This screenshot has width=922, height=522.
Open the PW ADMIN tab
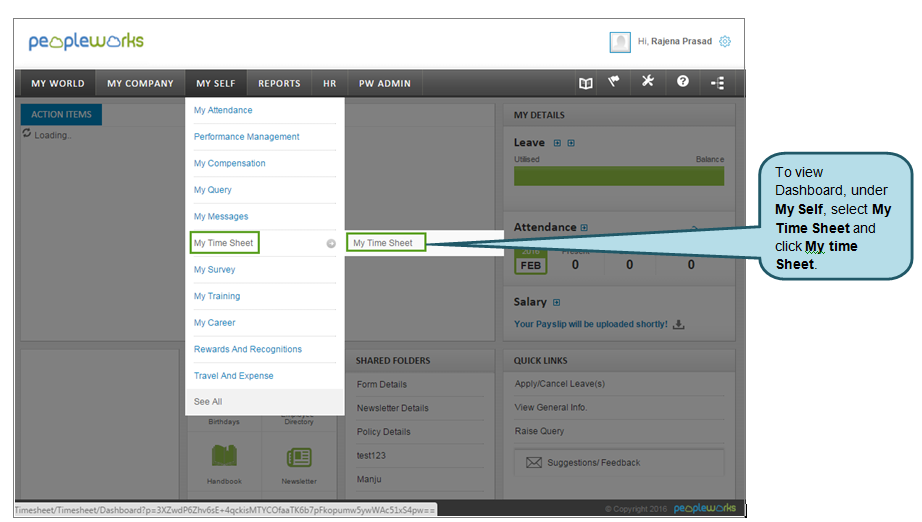(x=385, y=83)
